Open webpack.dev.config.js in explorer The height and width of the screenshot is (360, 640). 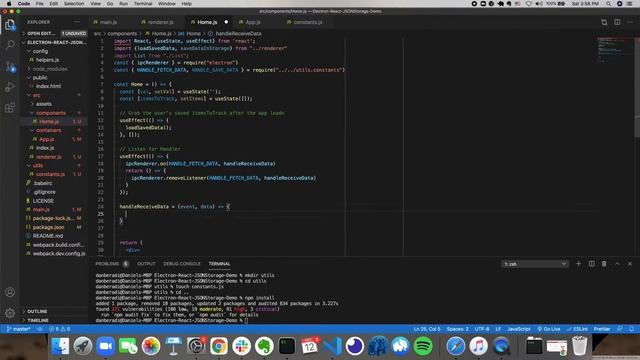coord(59,253)
